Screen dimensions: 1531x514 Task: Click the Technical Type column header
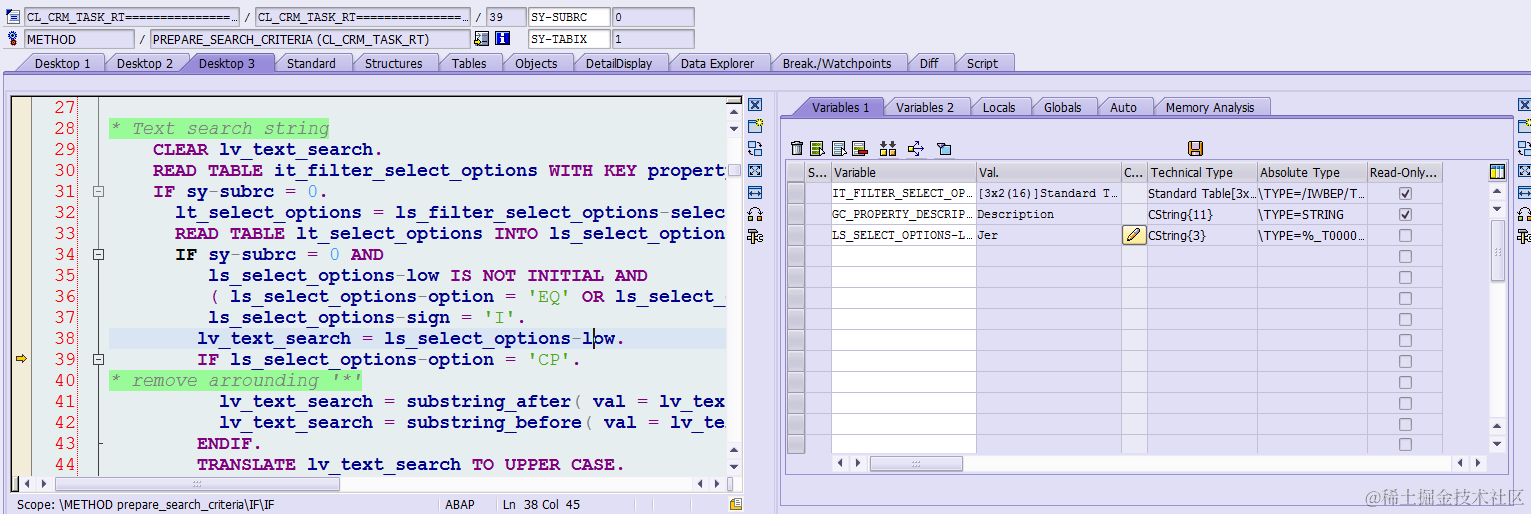(x=1202, y=172)
